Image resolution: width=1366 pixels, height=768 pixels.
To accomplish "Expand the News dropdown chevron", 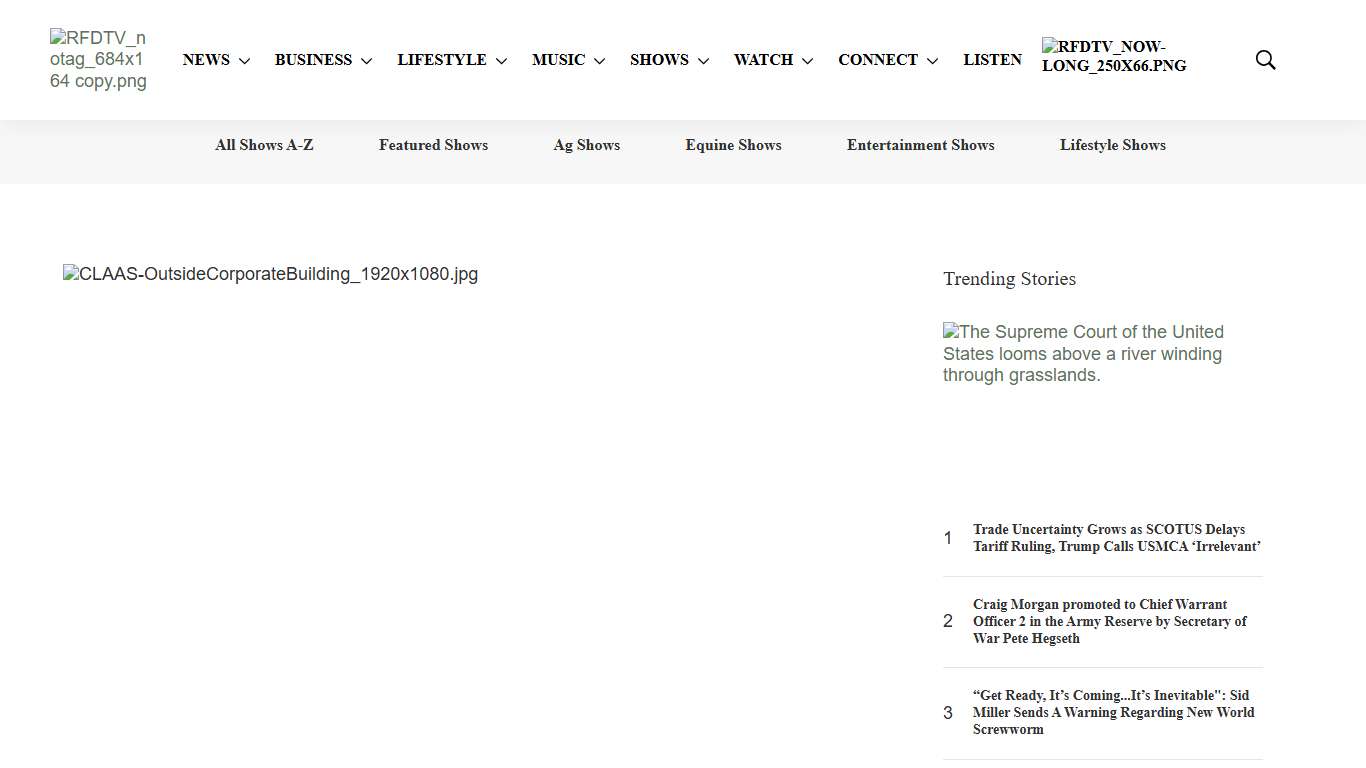I will pos(244,61).
